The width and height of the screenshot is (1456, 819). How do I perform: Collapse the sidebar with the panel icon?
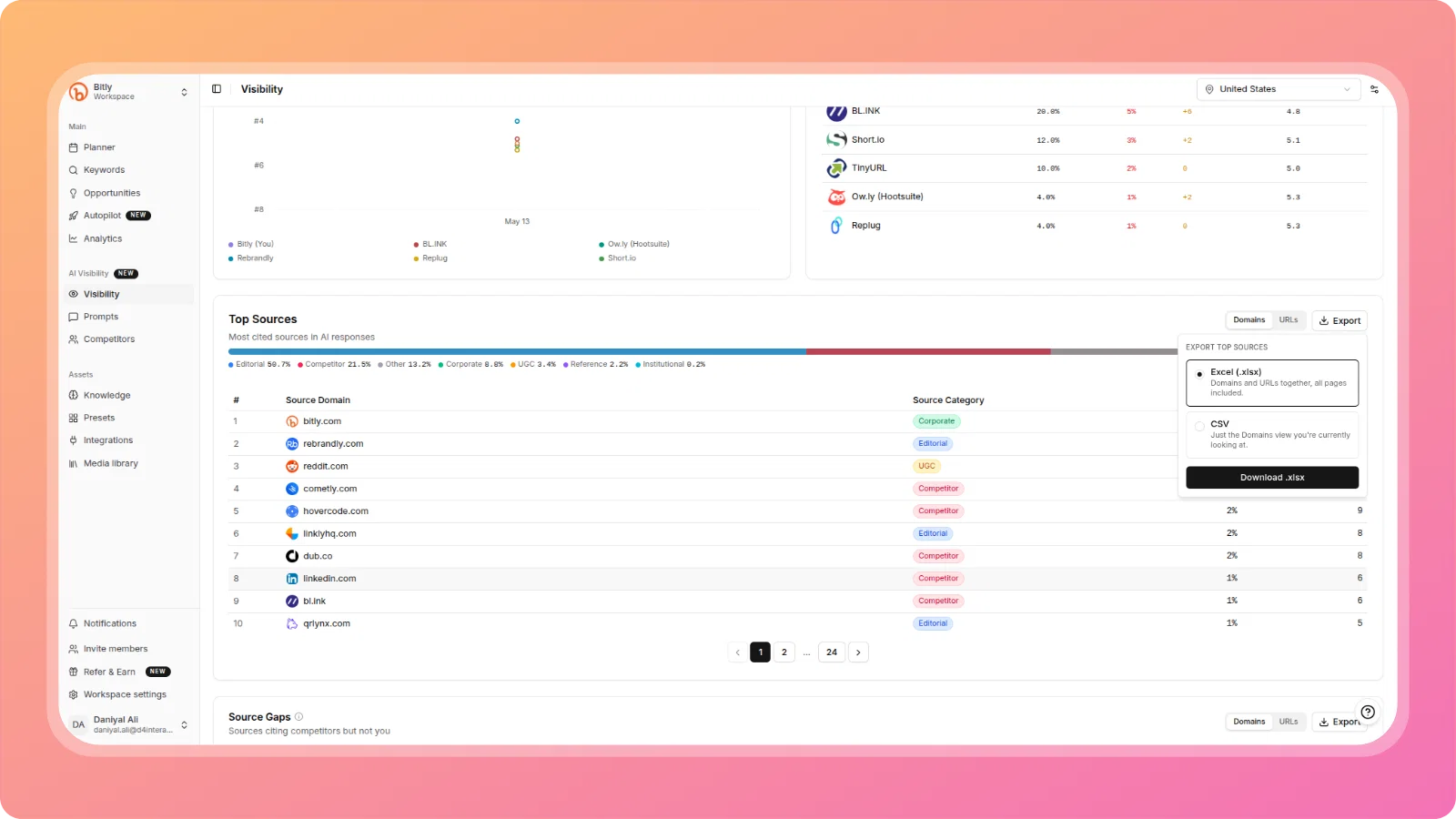click(217, 89)
